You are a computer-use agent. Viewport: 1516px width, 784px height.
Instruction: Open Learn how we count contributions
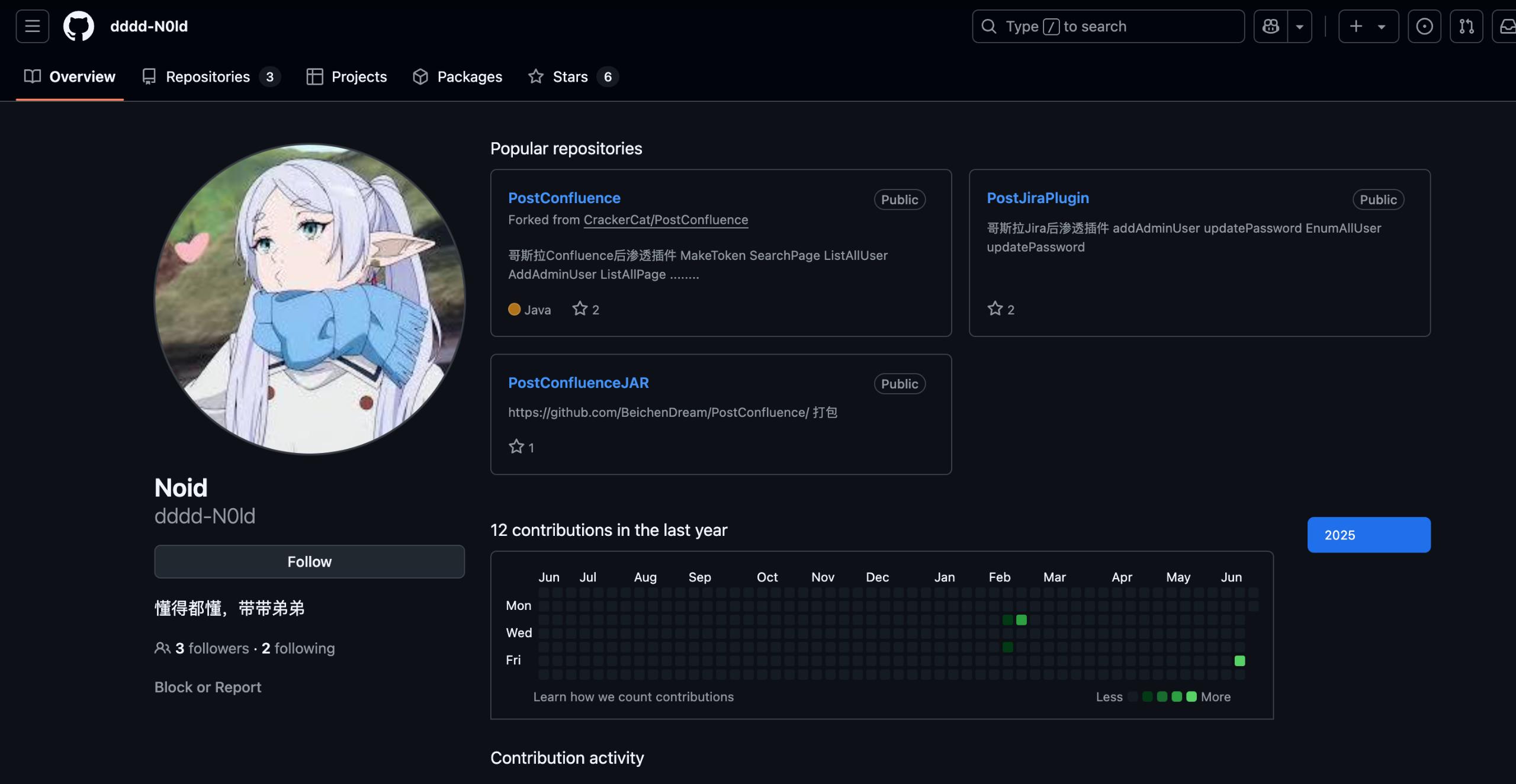point(633,697)
